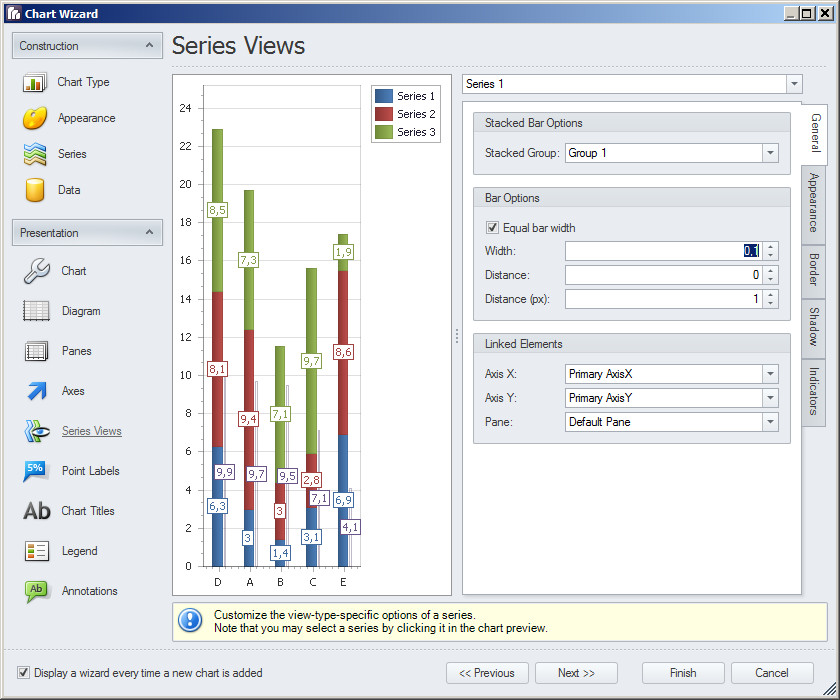Click the Distance (px) value field
Image resolution: width=840 pixels, height=700 pixels.
click(664, 299)
